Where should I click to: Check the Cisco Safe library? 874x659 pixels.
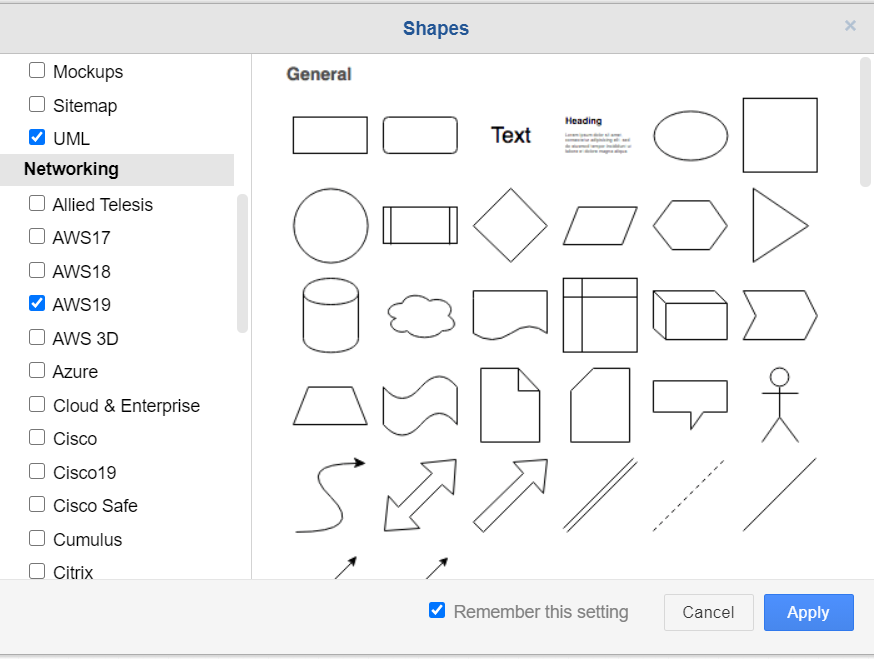37,505
